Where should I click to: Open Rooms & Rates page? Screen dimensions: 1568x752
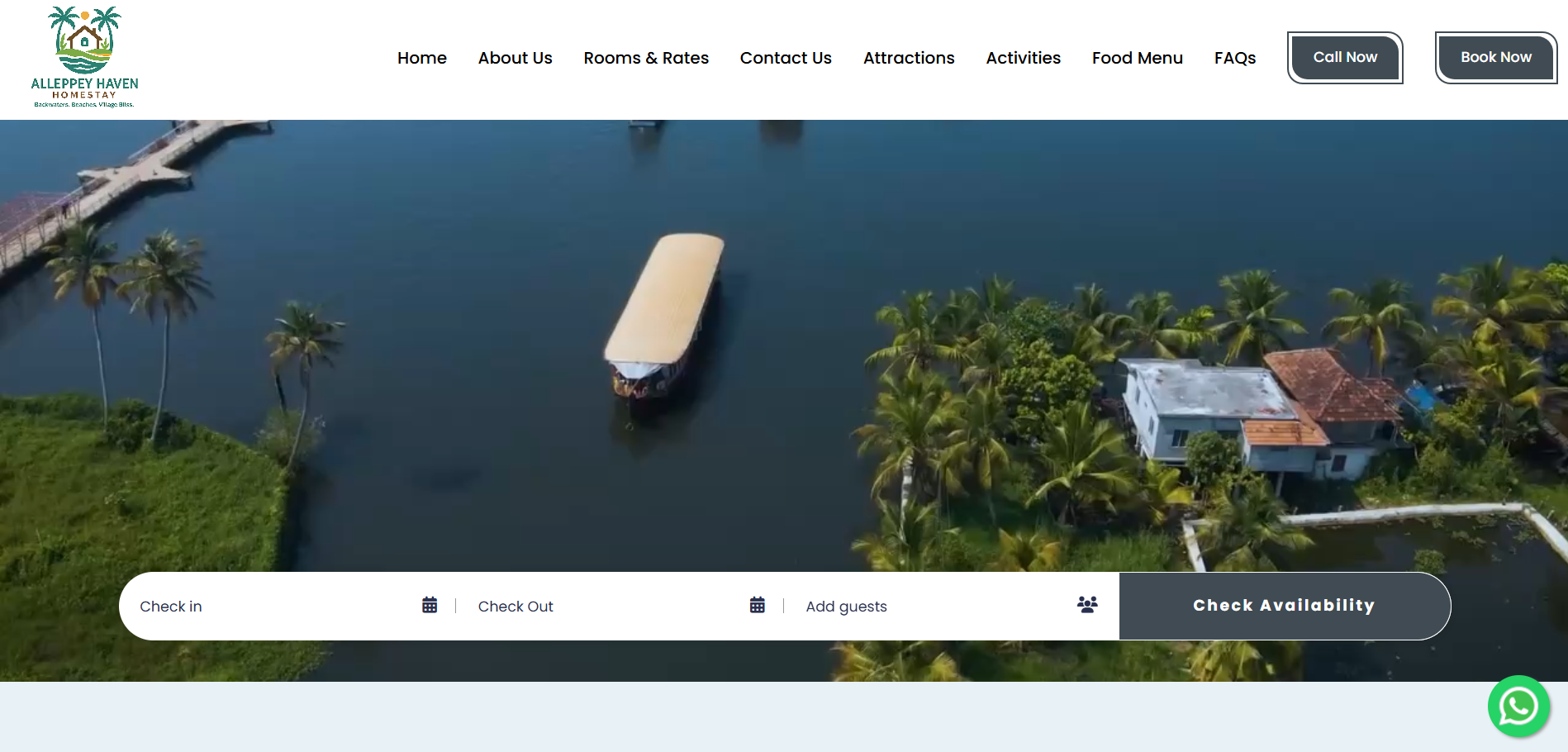[x=646, y=58]
